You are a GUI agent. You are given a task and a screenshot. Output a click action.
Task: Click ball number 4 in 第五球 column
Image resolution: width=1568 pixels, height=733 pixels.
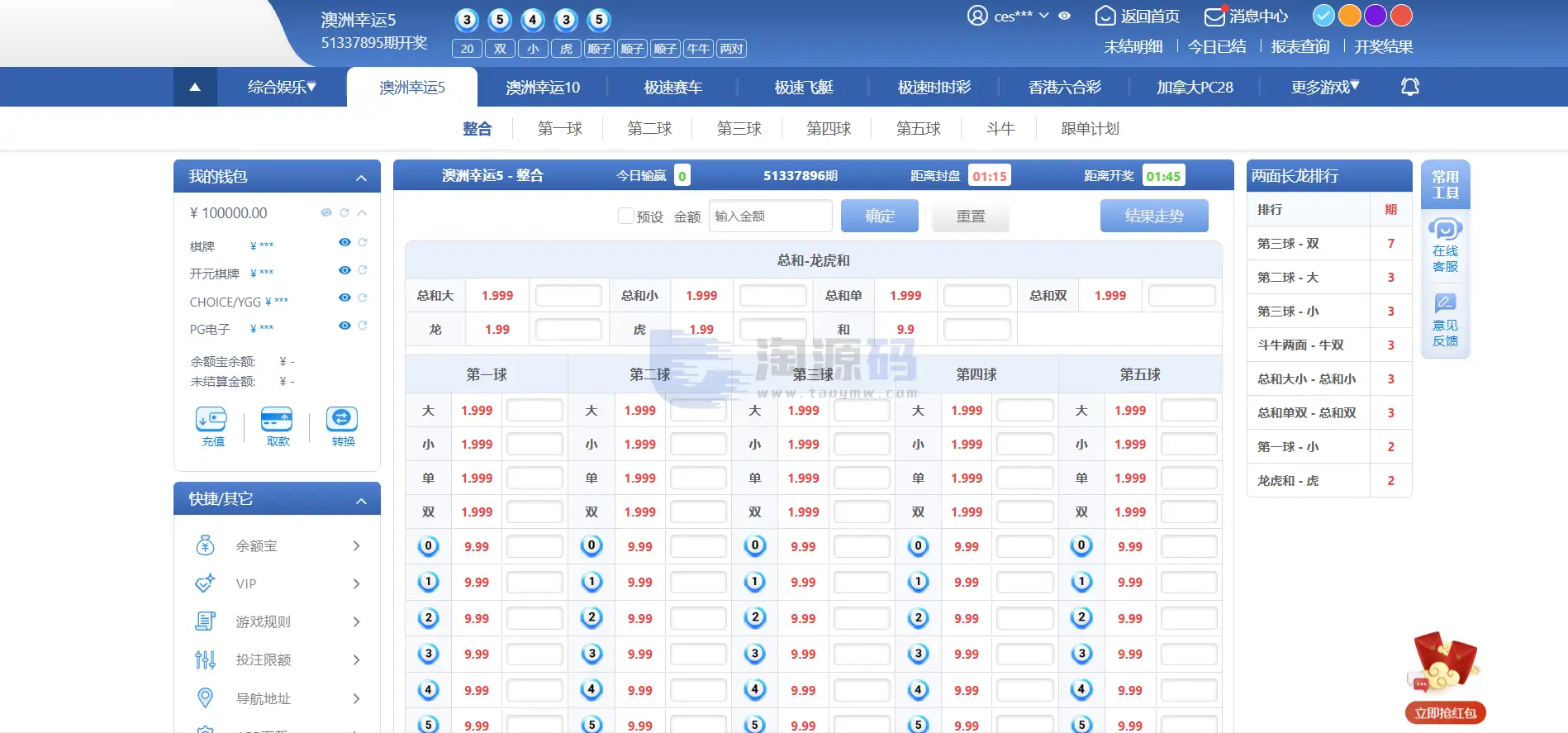(x=1081, y=689)
